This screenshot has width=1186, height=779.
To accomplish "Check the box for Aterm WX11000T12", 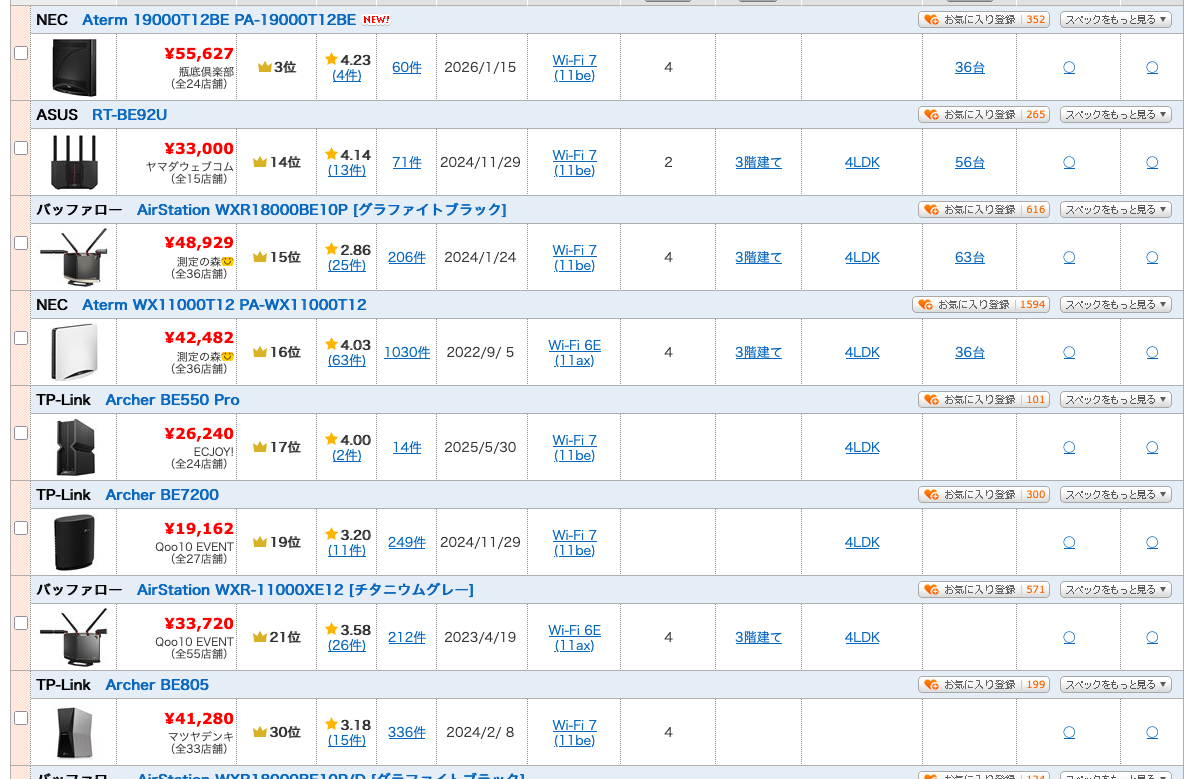I will pos(21,338).
